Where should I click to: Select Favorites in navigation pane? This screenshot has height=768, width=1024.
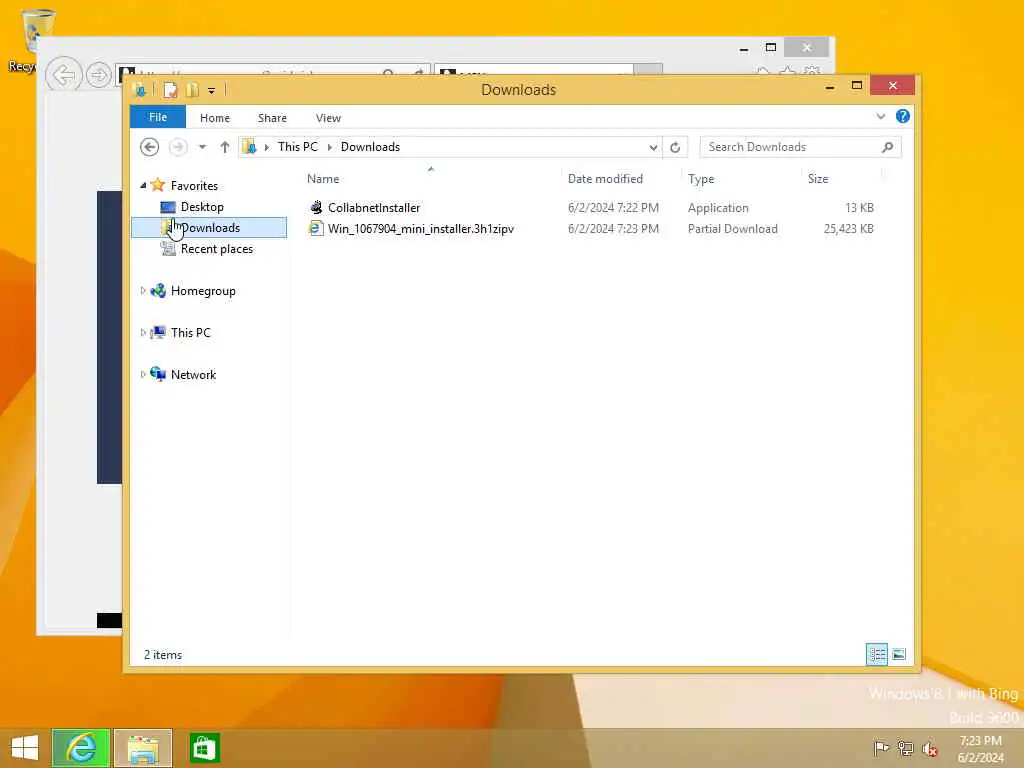[194, 185]
